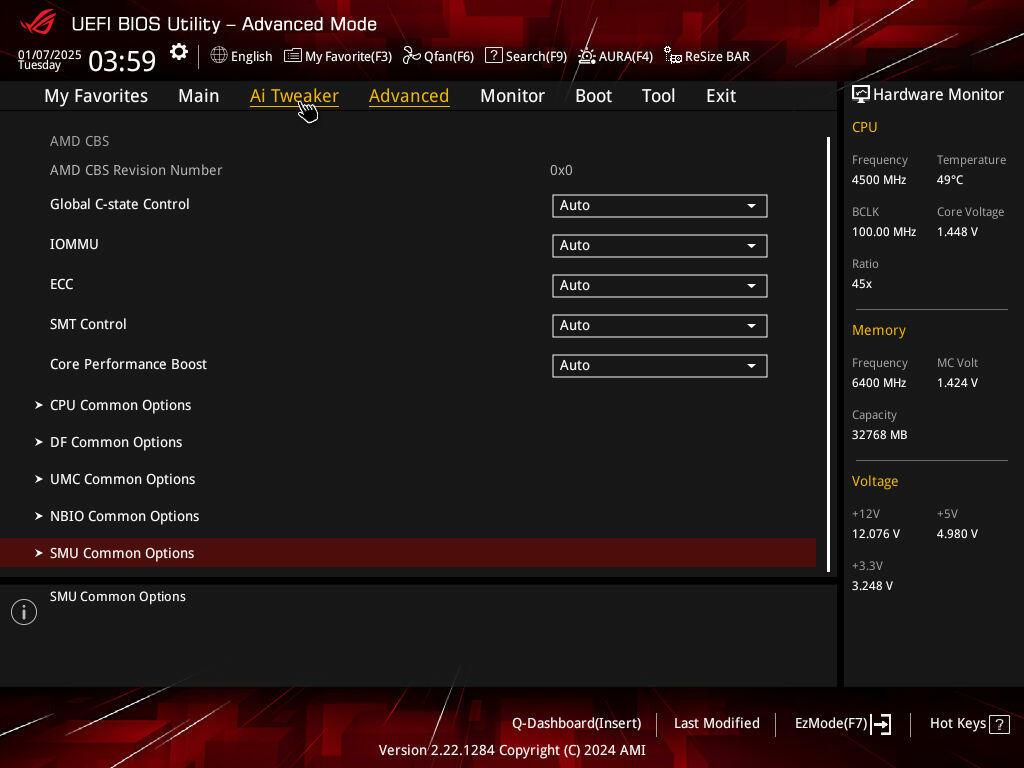Click BCLK value 100.00 MHz

884,232
